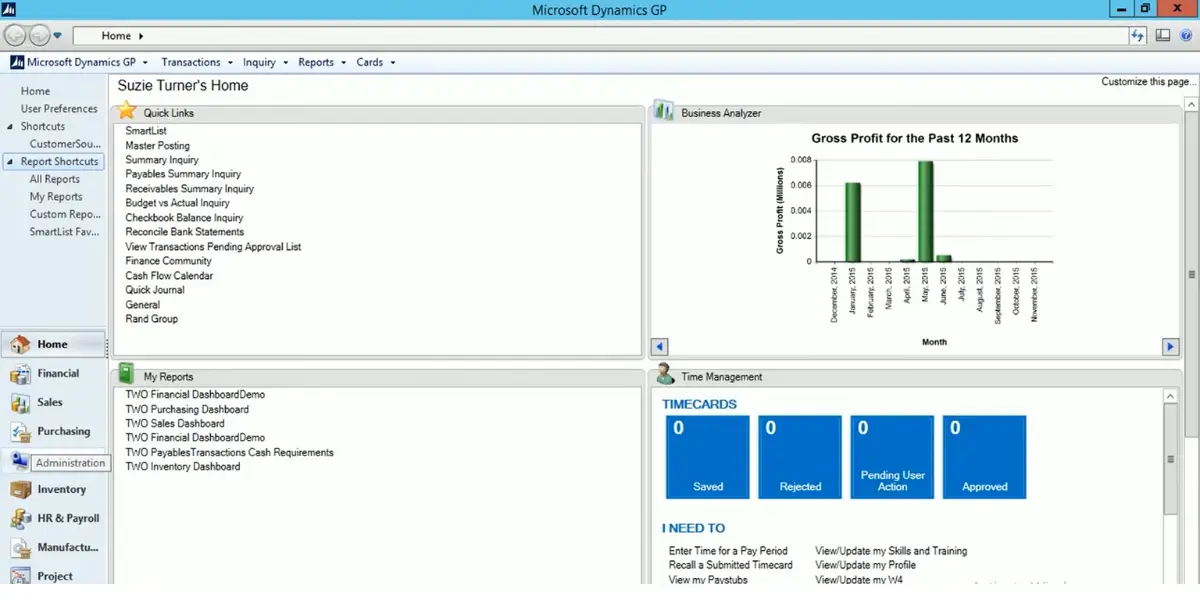The width and height of the screenshot is (1200, 600).
Task: Open the Purchasing module icon
Action: pyautogui.click(x=20, y=432)
